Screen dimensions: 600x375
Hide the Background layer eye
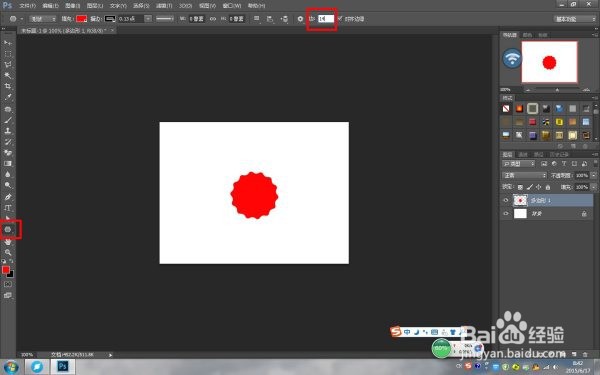tap(506, 214)
